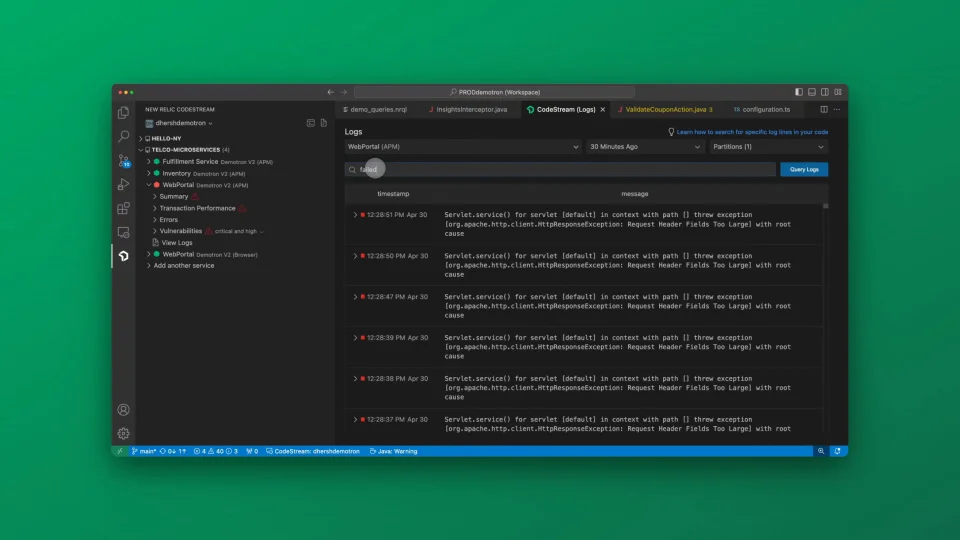Expand the 12:28:50 PM log row
960x540 pixels.
click(x=355, y=256)
